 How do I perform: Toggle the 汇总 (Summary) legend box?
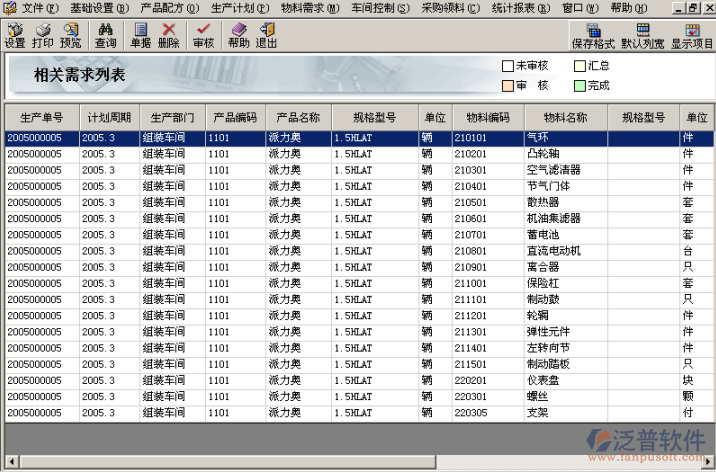tap(580, 66)
